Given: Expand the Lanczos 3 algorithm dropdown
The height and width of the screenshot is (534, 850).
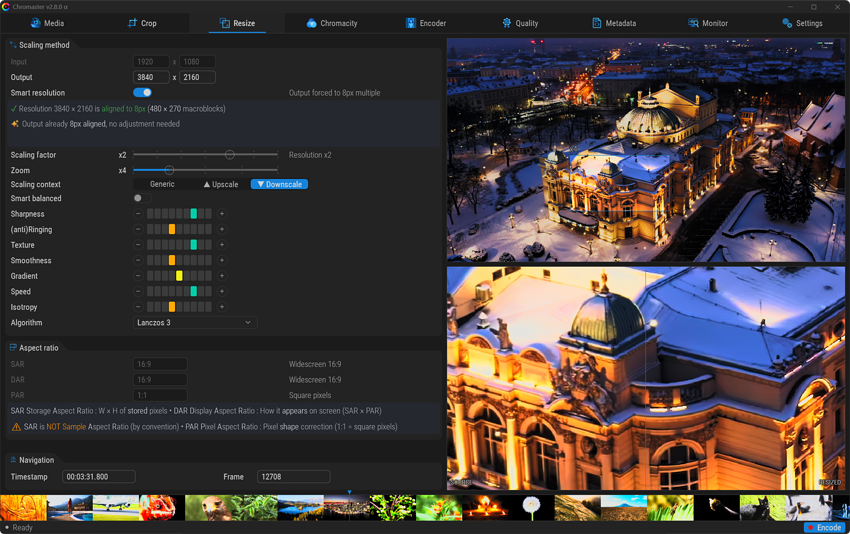Looking at the screenshot, I should click(195, 323).
